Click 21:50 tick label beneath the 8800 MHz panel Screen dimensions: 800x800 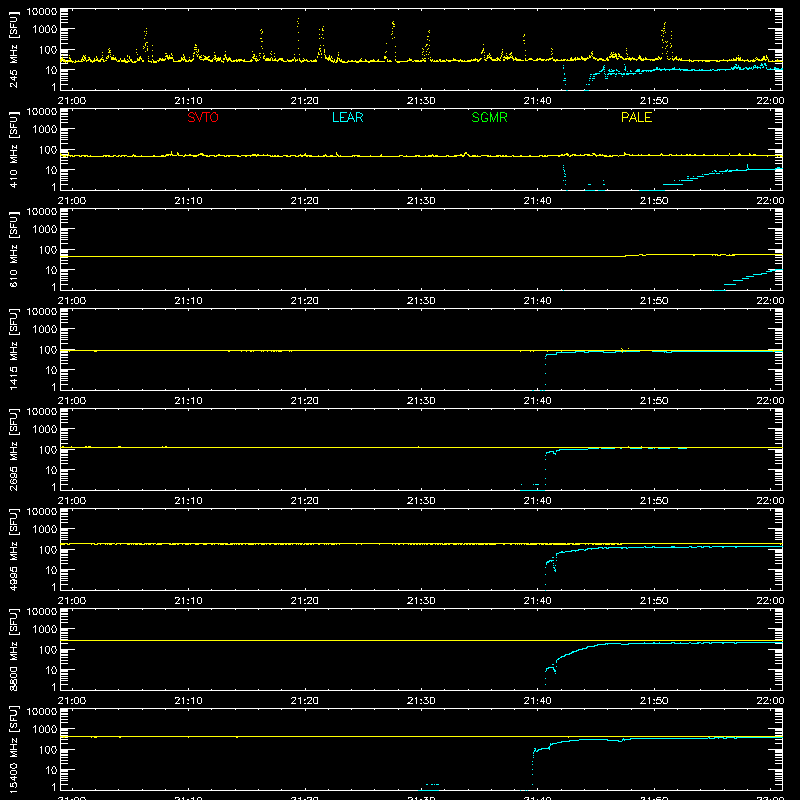point(654,701)
